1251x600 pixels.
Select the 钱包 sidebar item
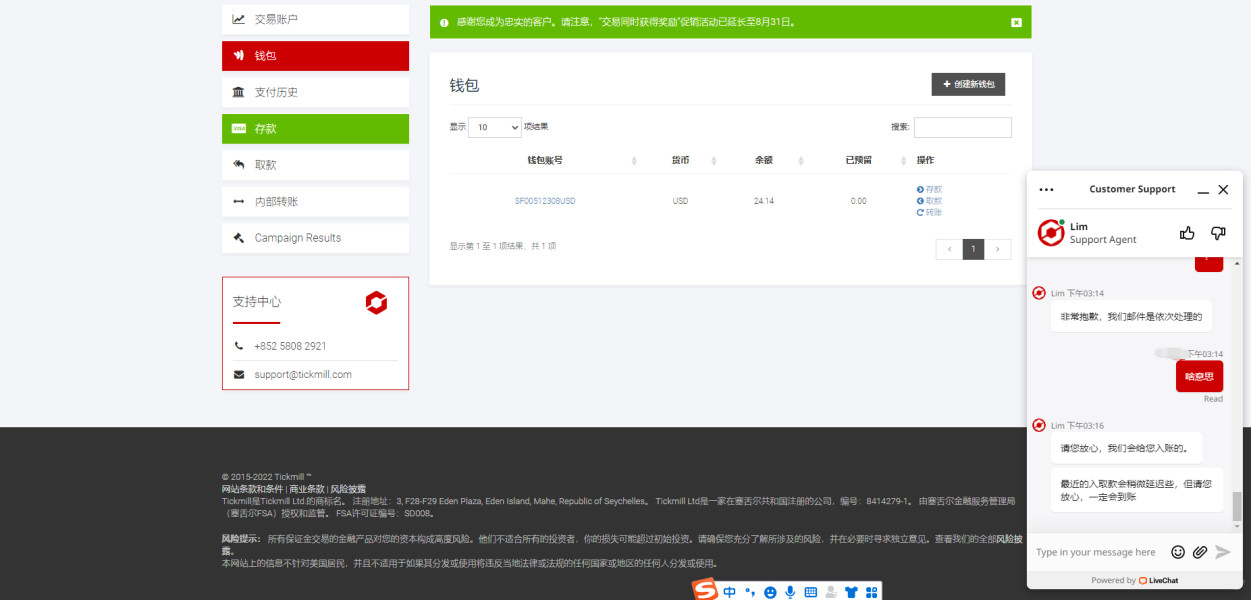[x=315, y=56]
